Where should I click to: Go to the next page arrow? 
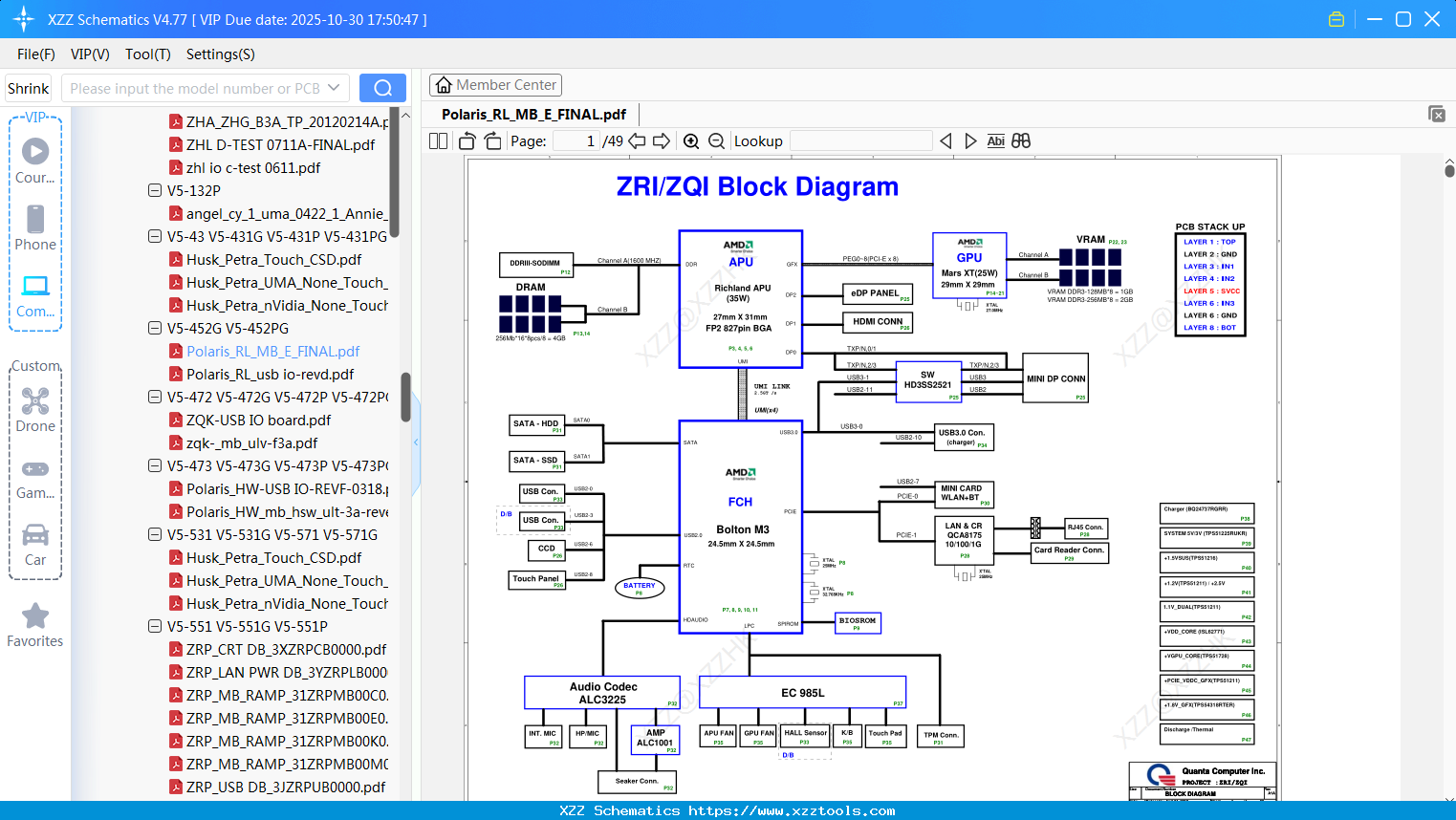tap(662, 140)
